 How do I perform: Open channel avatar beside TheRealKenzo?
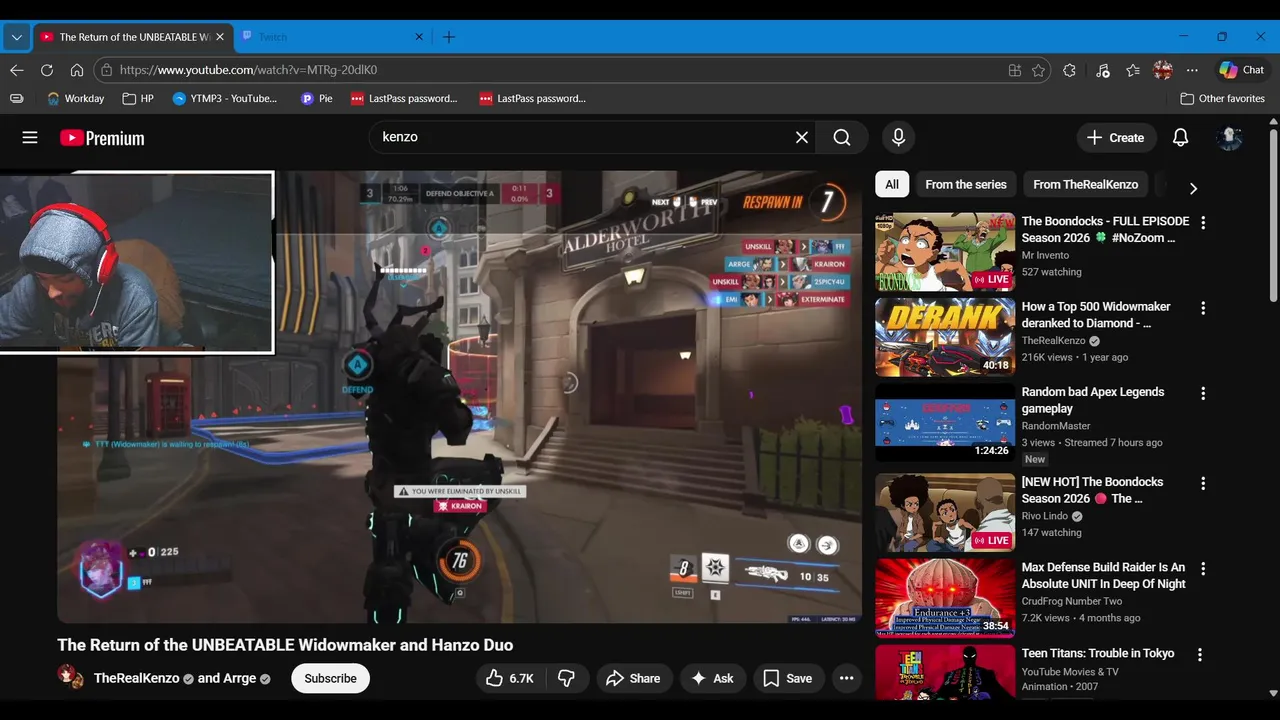point(70,677)
